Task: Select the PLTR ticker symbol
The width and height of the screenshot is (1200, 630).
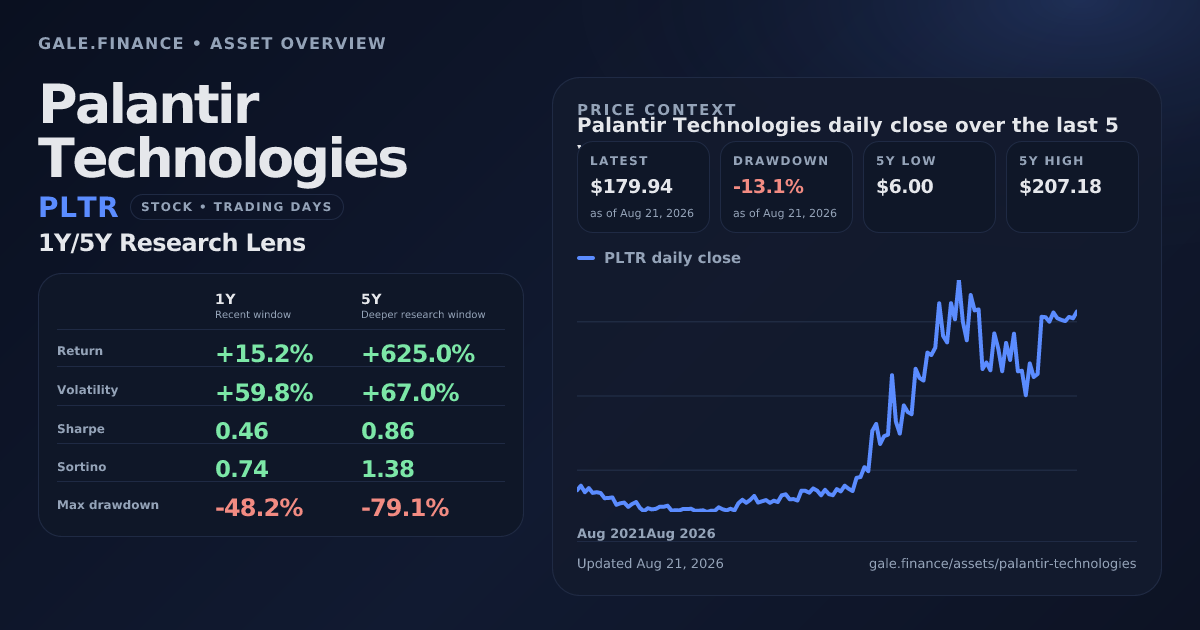Action: coord(78,207)
